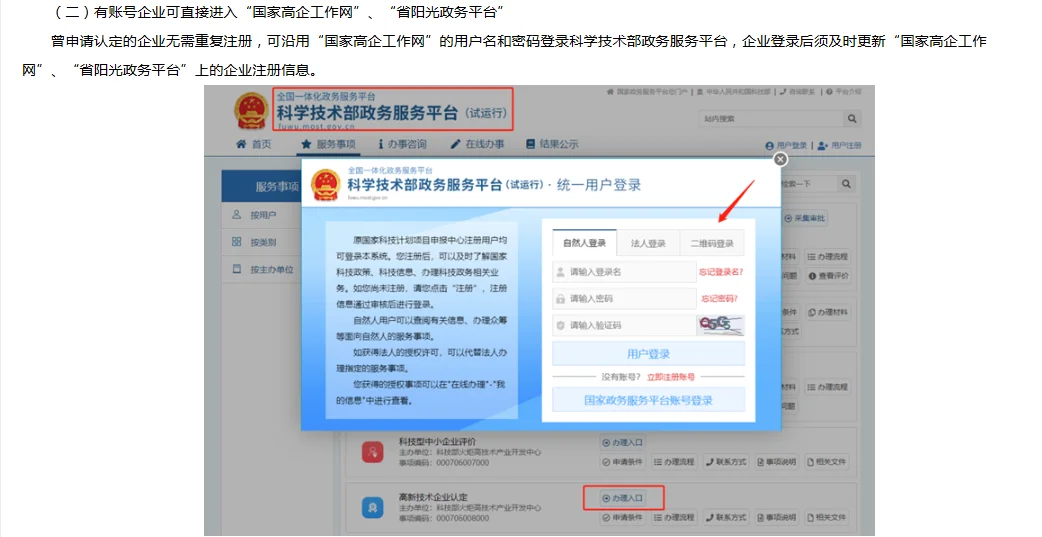Click the 高新技术企业认定 title text
The image size is (1042, 537).
click(433, 497)
